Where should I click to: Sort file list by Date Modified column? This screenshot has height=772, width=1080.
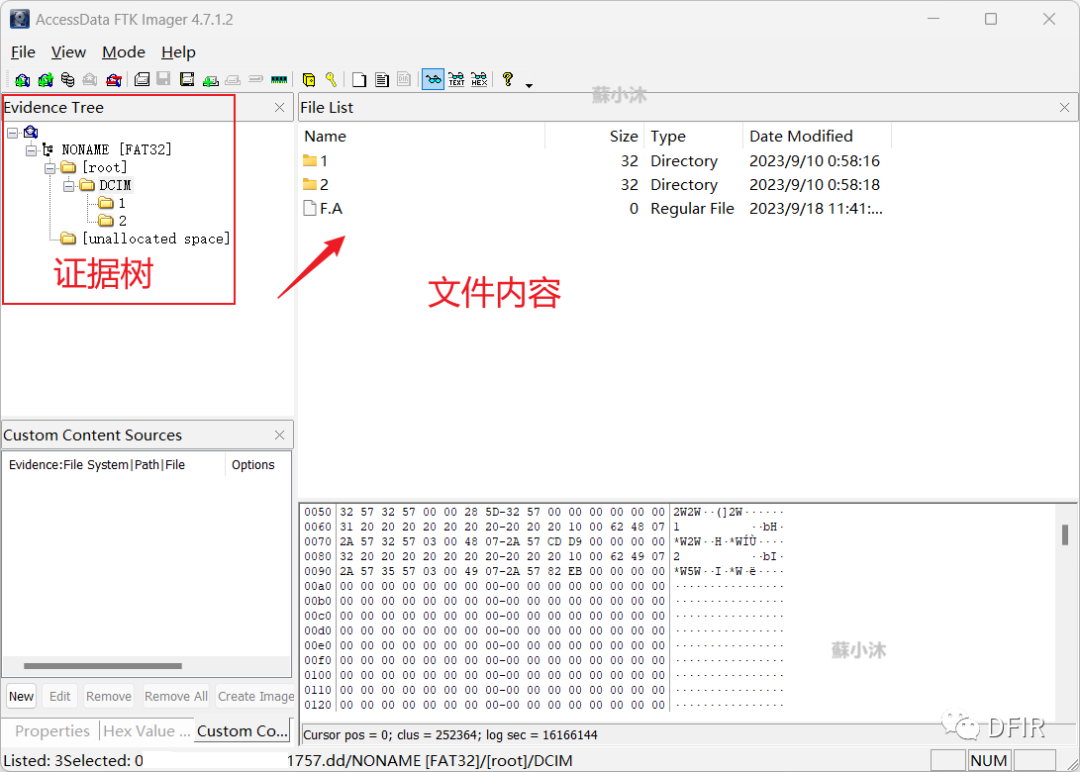point(818,136)
